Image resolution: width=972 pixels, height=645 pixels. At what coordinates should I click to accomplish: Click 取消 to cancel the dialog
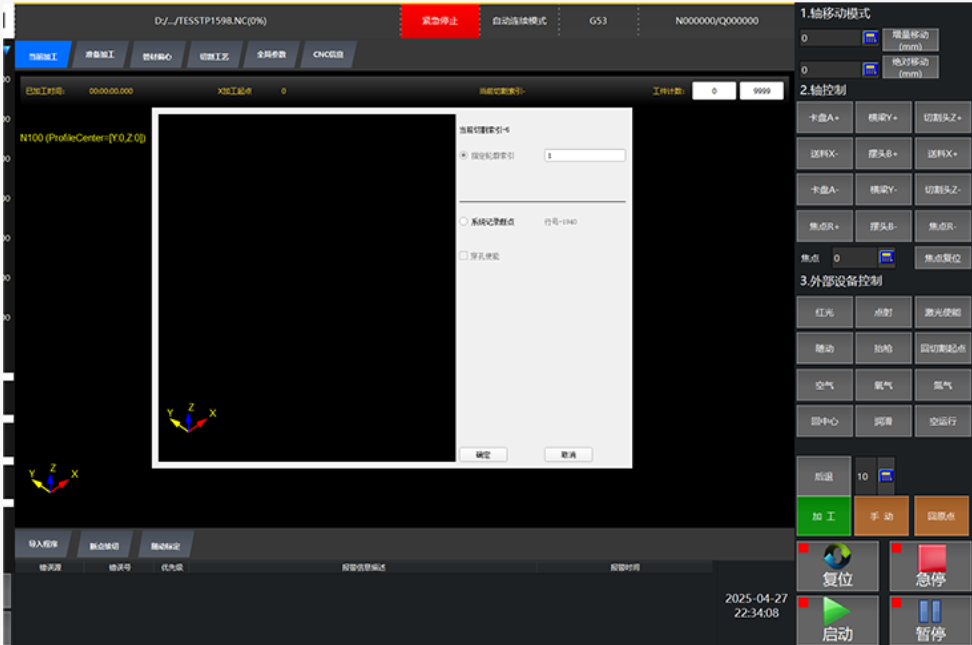click(x=568, y=454)
